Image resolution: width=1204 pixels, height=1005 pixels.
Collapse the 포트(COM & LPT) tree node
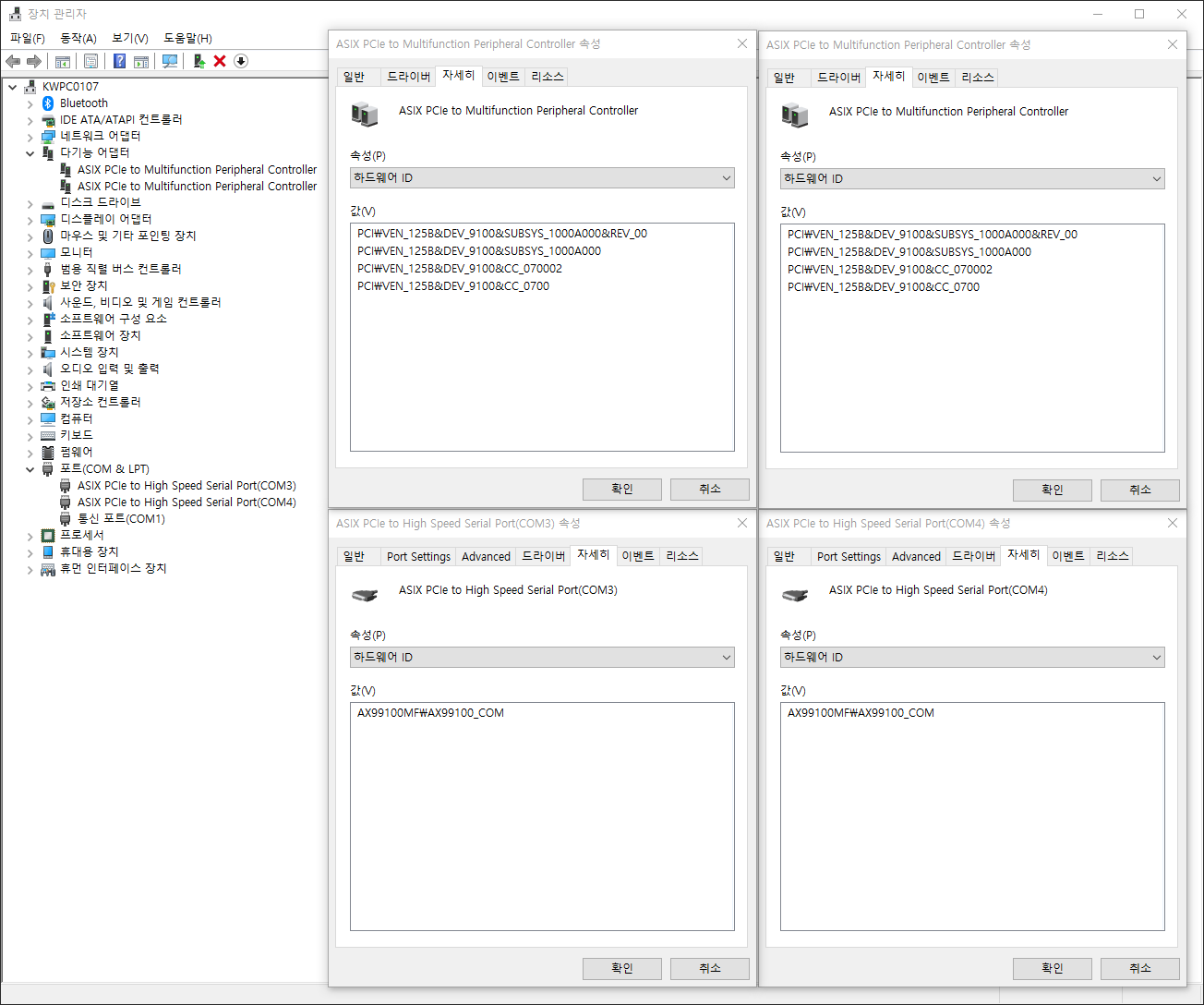(x=30, y=469)
